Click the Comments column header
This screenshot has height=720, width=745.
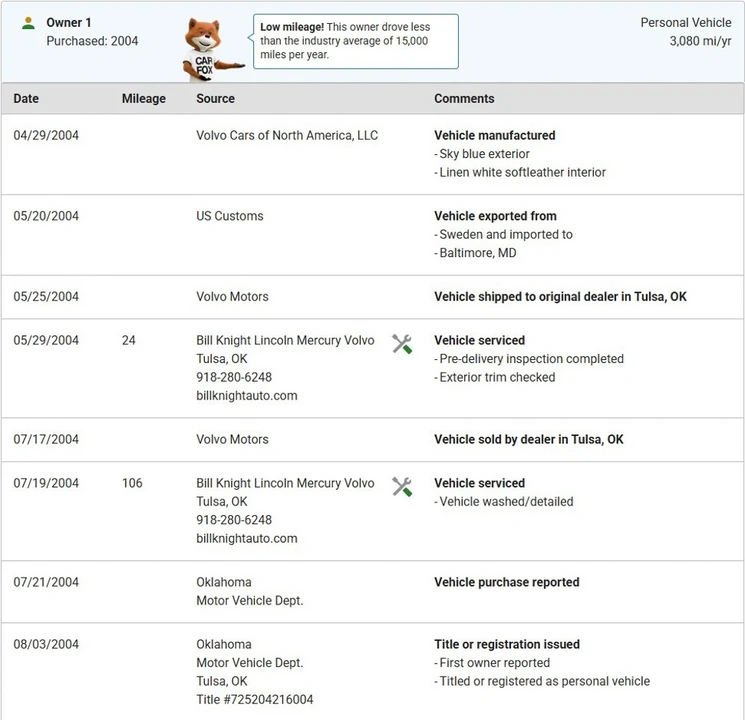tap(464, 98)
